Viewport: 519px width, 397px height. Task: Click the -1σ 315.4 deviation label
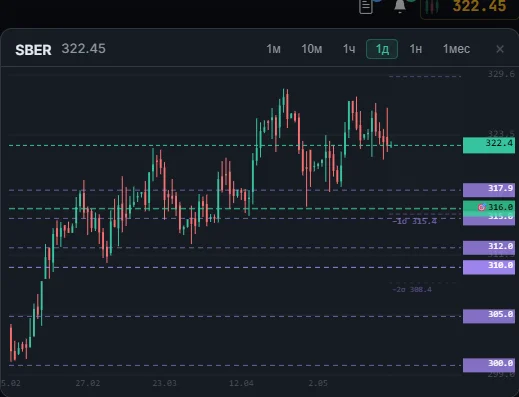click(414, 221)
